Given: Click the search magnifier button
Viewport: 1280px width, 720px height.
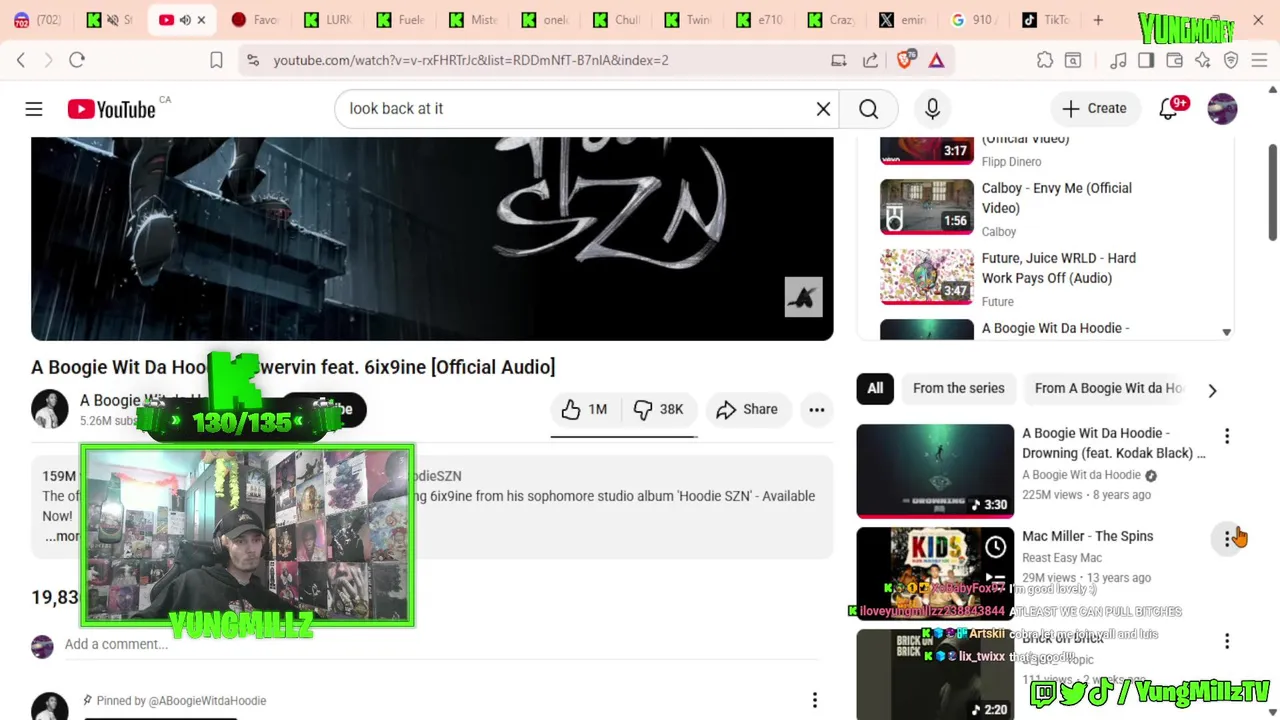Looking at the screenshot, I should point(868,109).
